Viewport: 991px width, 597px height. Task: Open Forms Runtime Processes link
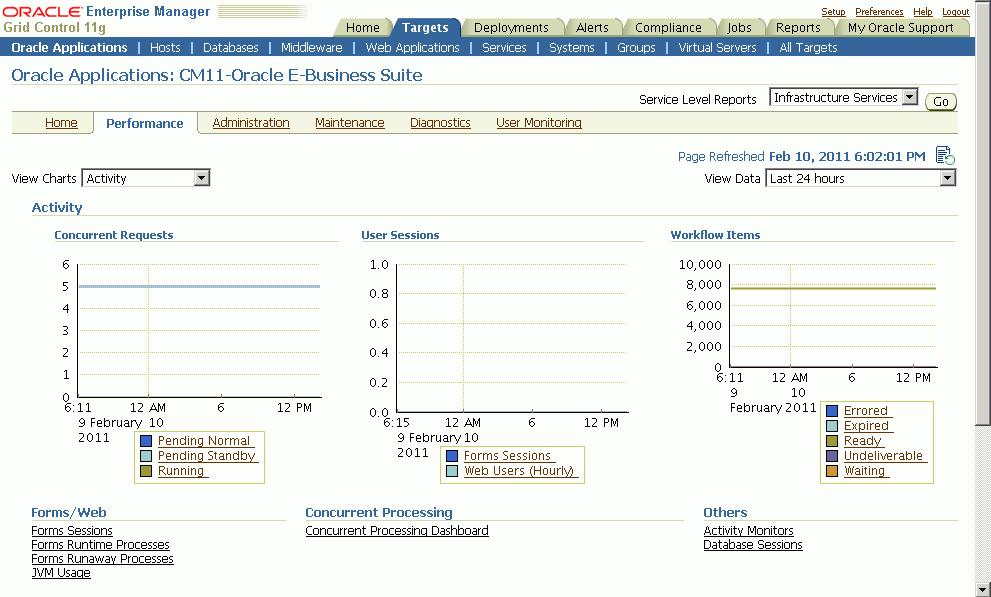(x=100, y=545)
